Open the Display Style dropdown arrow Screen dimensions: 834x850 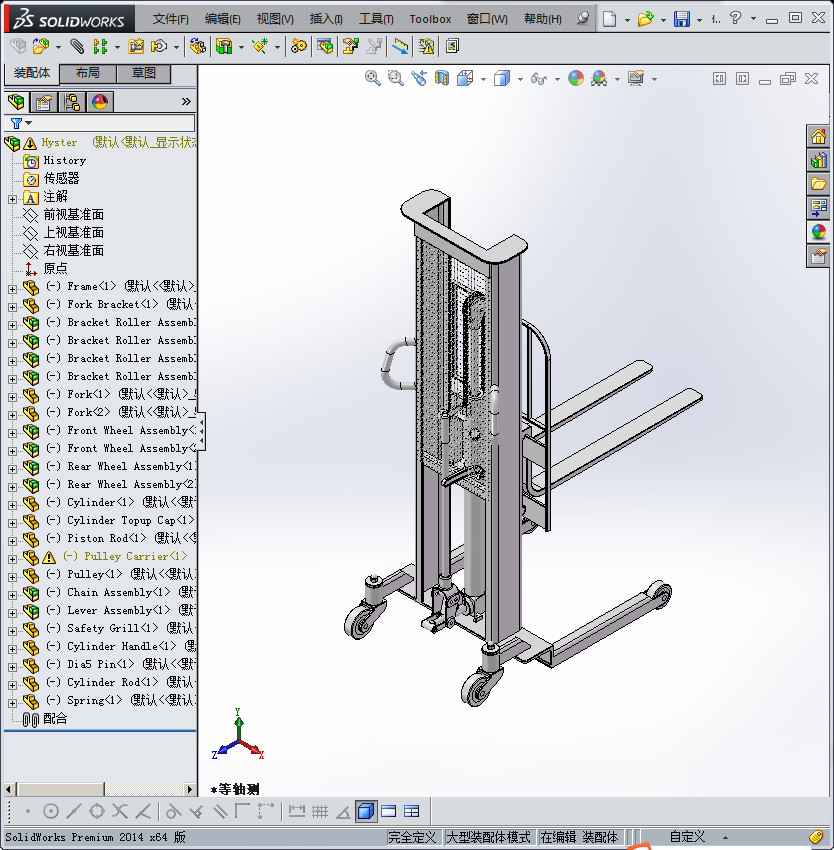520,80
